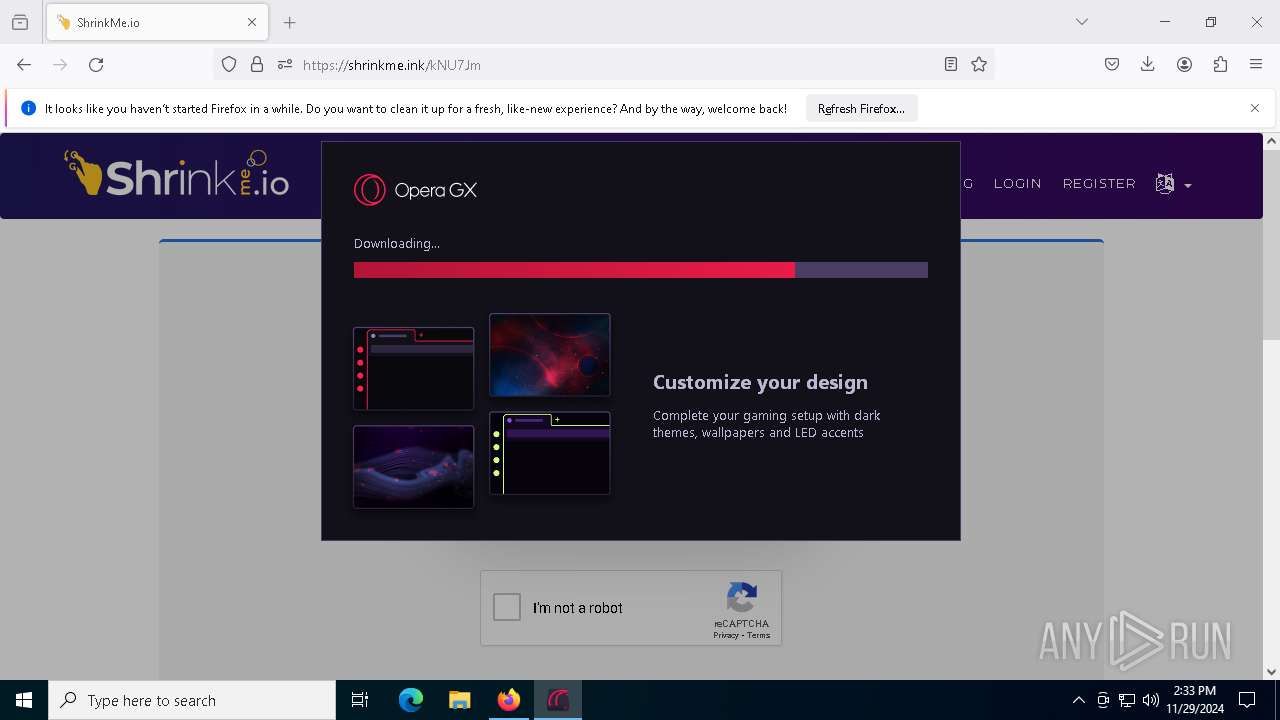Open Windows notification center
This screenshot has width=1280, height=720.
point(1247,700)
